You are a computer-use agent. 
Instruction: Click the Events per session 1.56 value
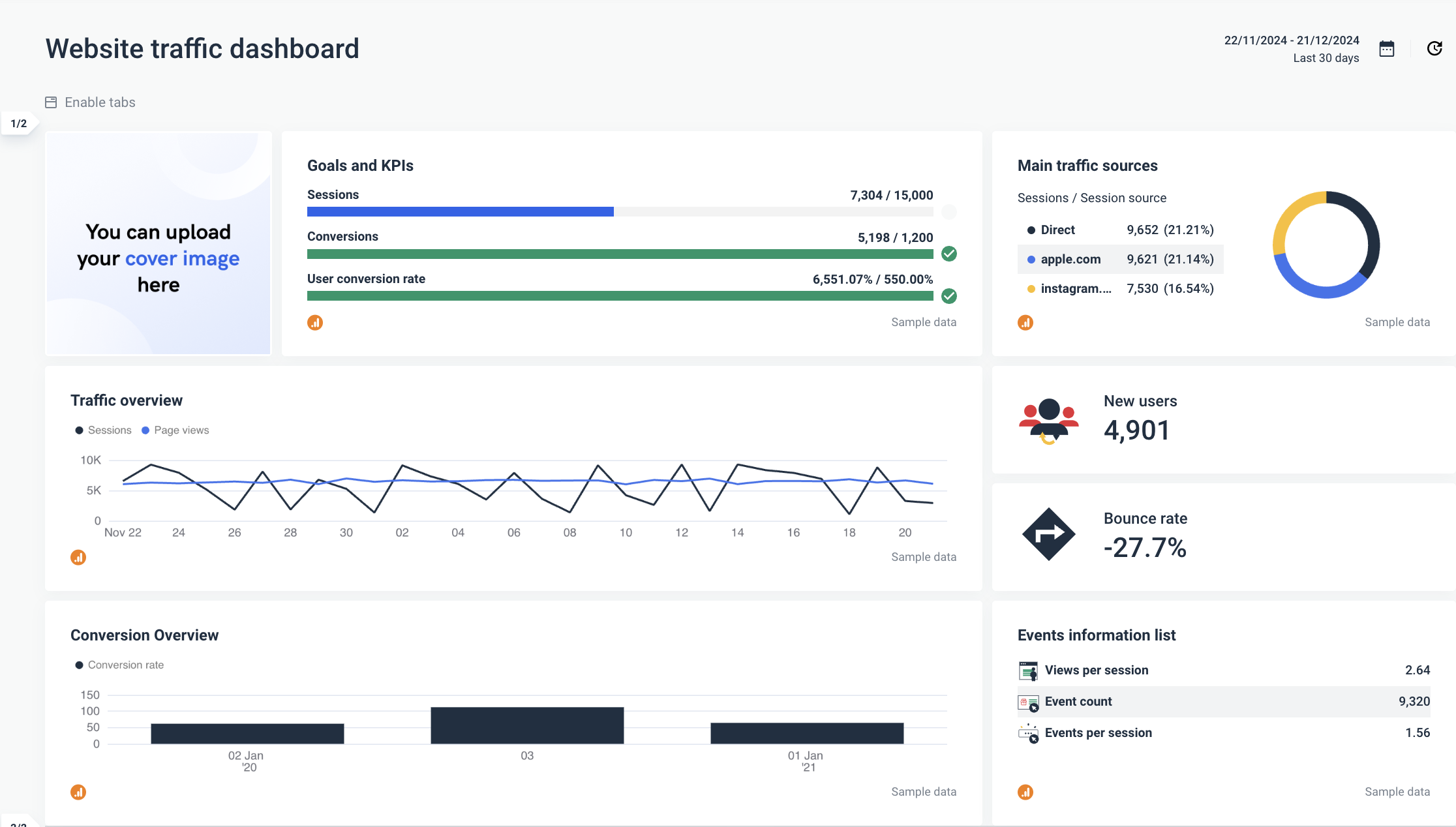[x=1418, y=733]
